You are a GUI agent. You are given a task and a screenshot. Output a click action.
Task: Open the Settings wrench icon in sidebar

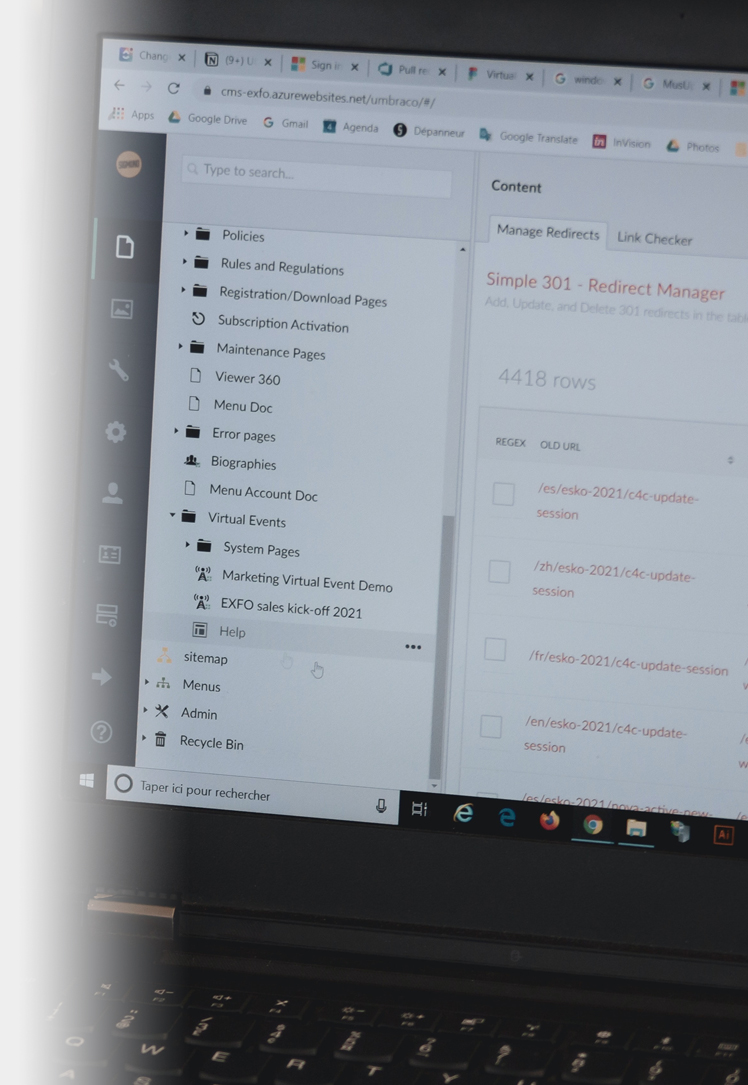point(118,370)
